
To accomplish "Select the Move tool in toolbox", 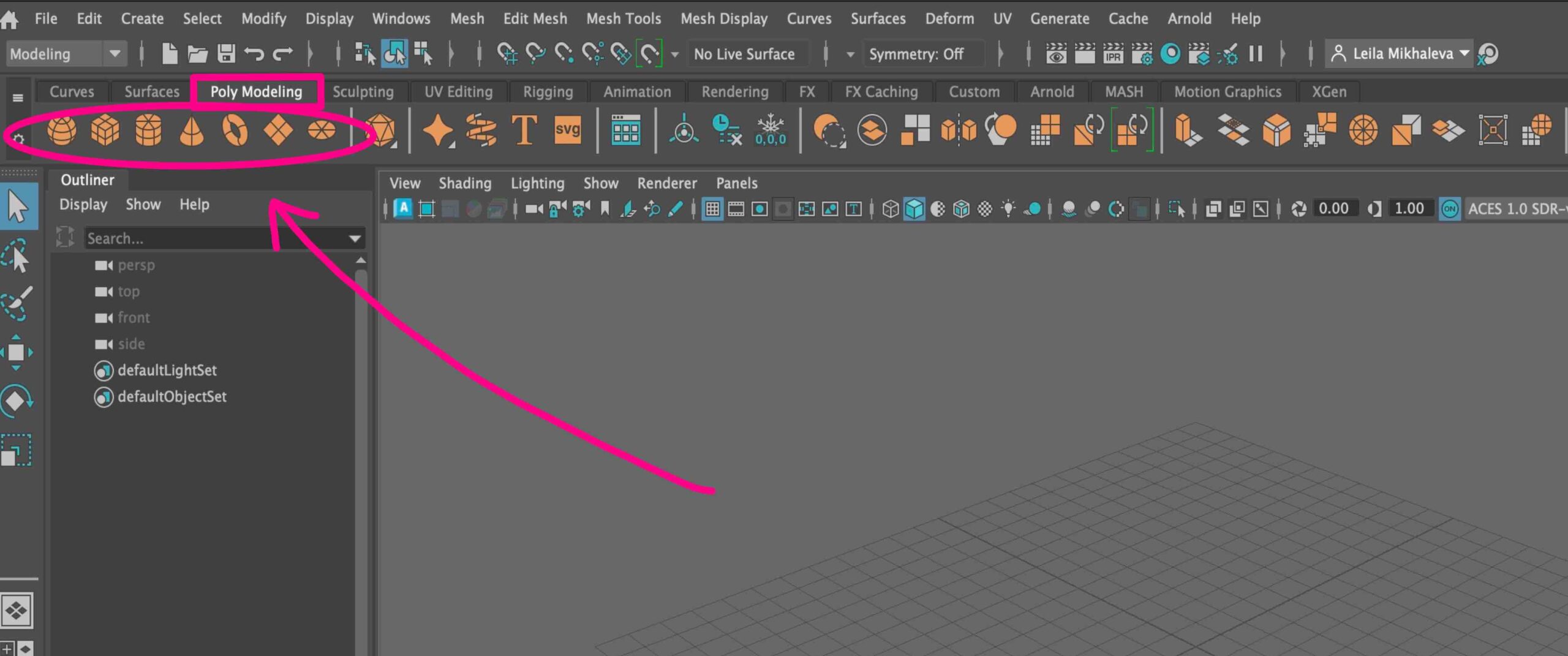I will tap(17, 352).
